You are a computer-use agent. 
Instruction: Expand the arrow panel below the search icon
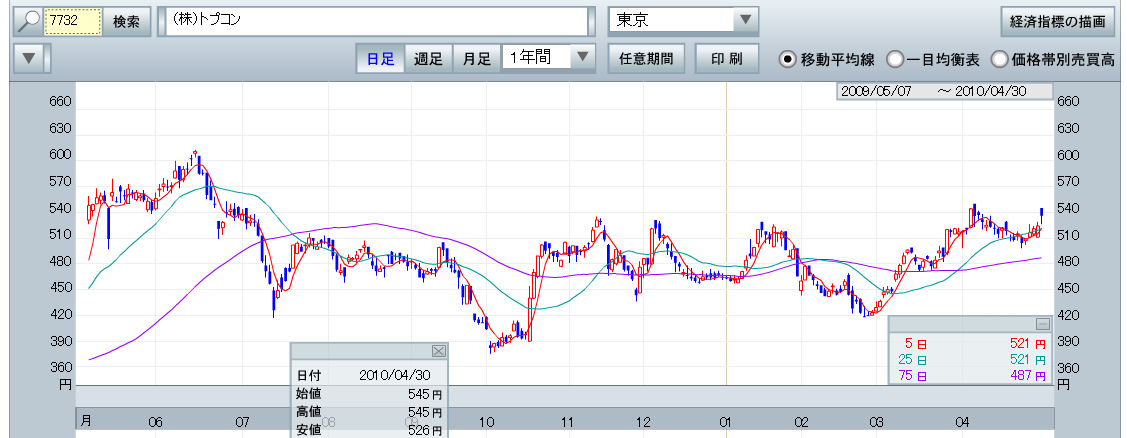click(x=29, y=58)
